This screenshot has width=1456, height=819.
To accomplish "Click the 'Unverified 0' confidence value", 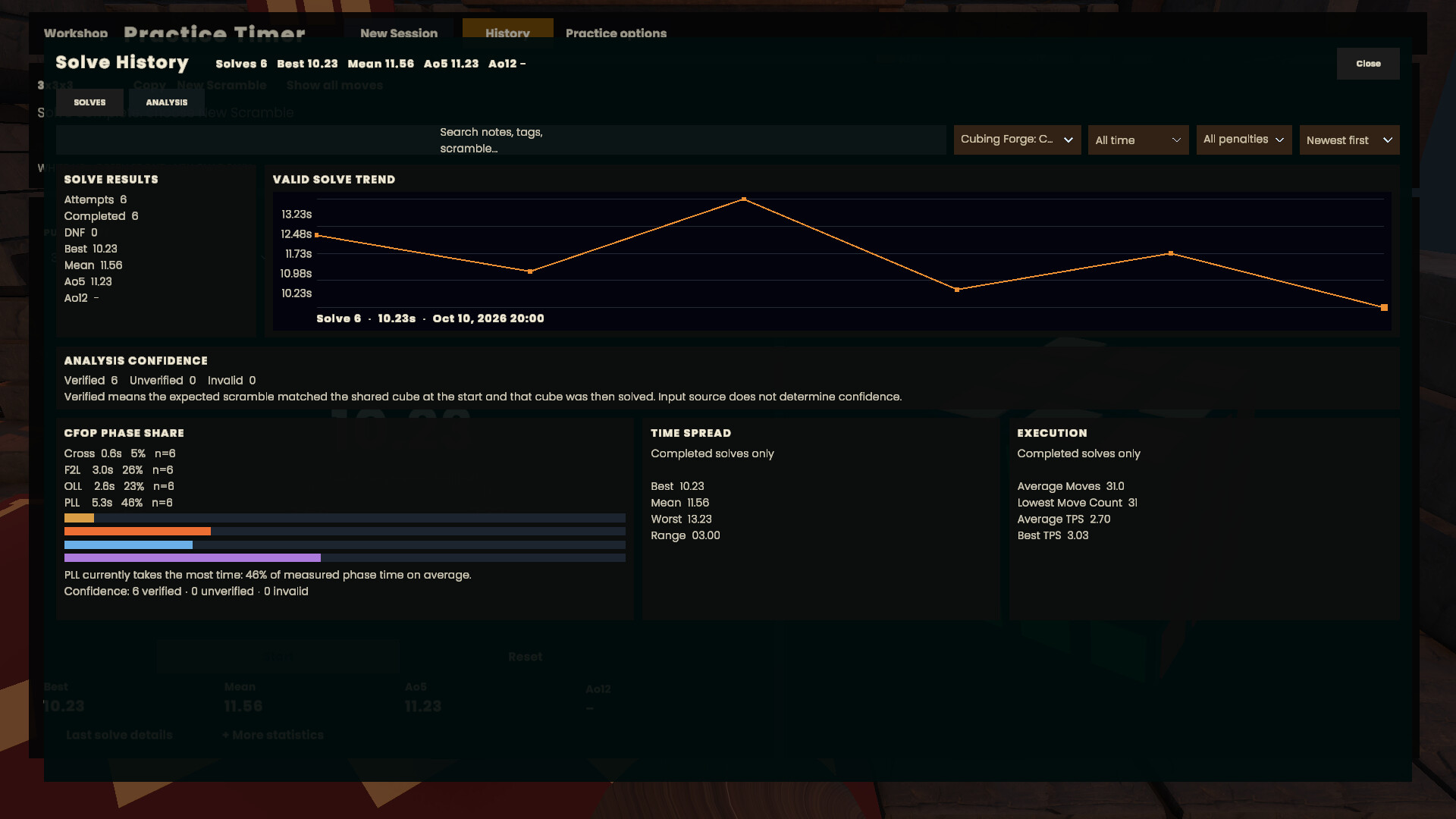I will point(163,381).
